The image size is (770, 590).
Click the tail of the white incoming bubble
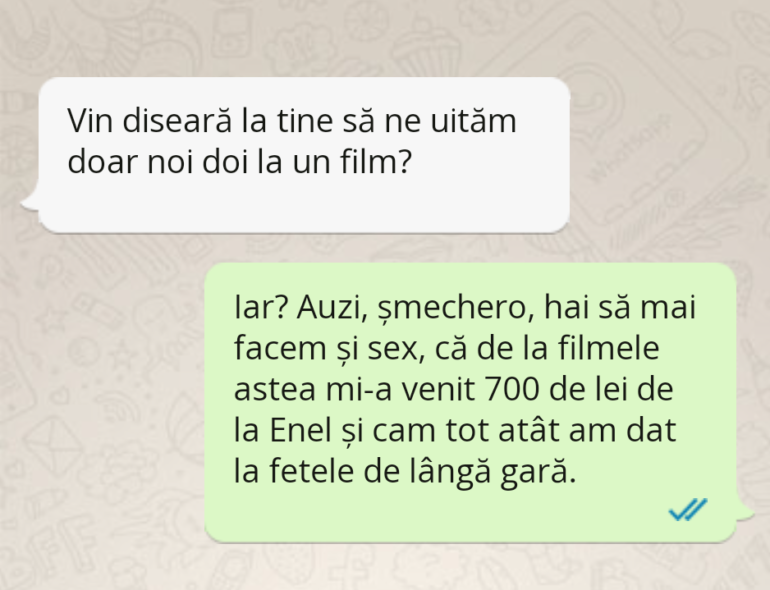click(29, 202)
